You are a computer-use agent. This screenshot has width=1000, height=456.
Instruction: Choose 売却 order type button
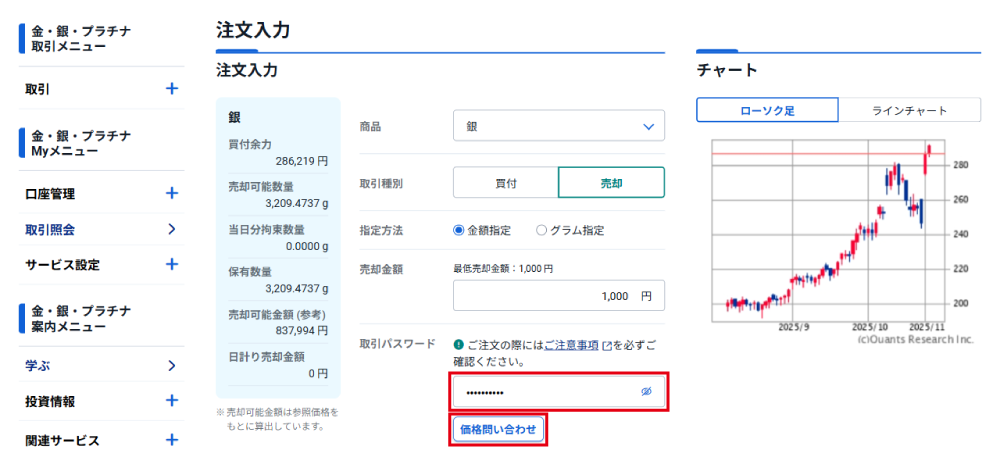tap(611, 183)
